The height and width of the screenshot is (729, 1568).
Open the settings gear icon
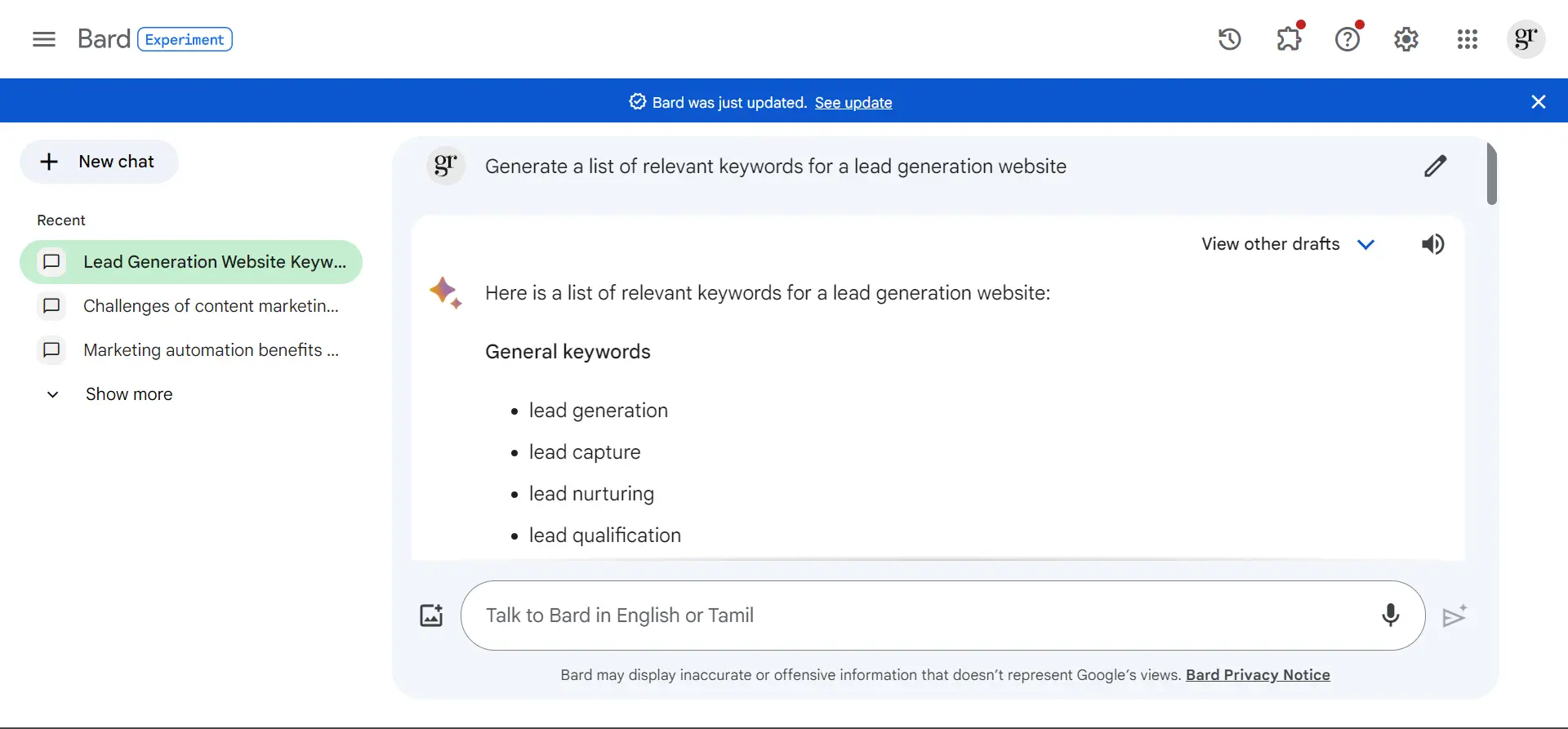point(1406,39)
